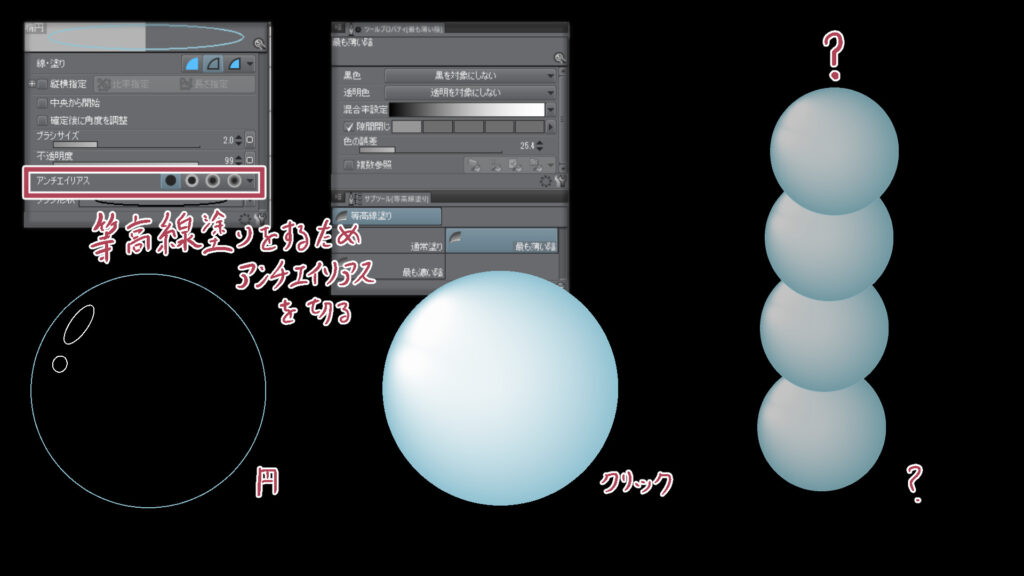Open the 黒色 dropdown
The width and height of the screenshot is (1024, 576).
pos(470,75)
